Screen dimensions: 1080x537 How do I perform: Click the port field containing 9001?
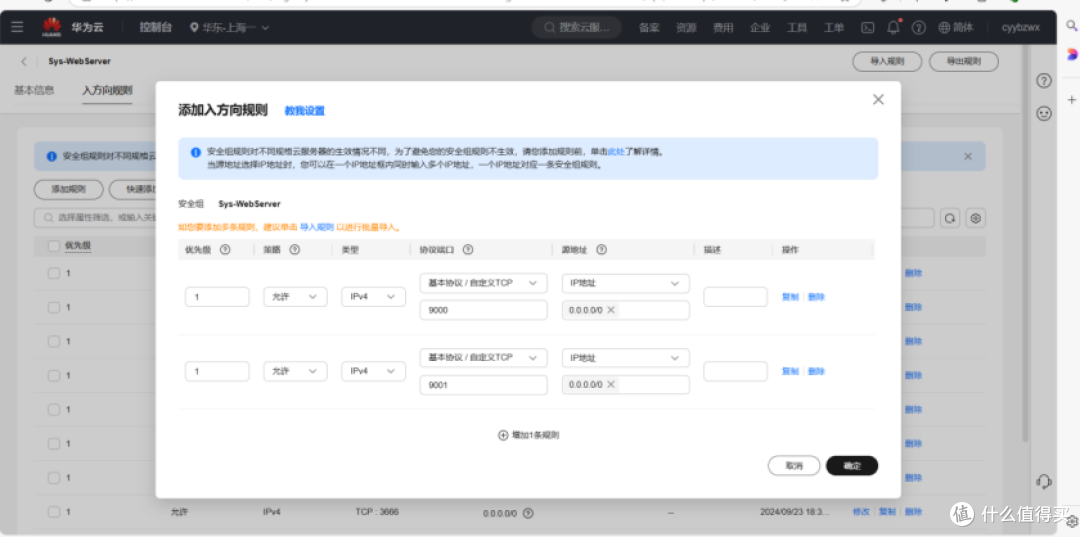pos(484,385)
